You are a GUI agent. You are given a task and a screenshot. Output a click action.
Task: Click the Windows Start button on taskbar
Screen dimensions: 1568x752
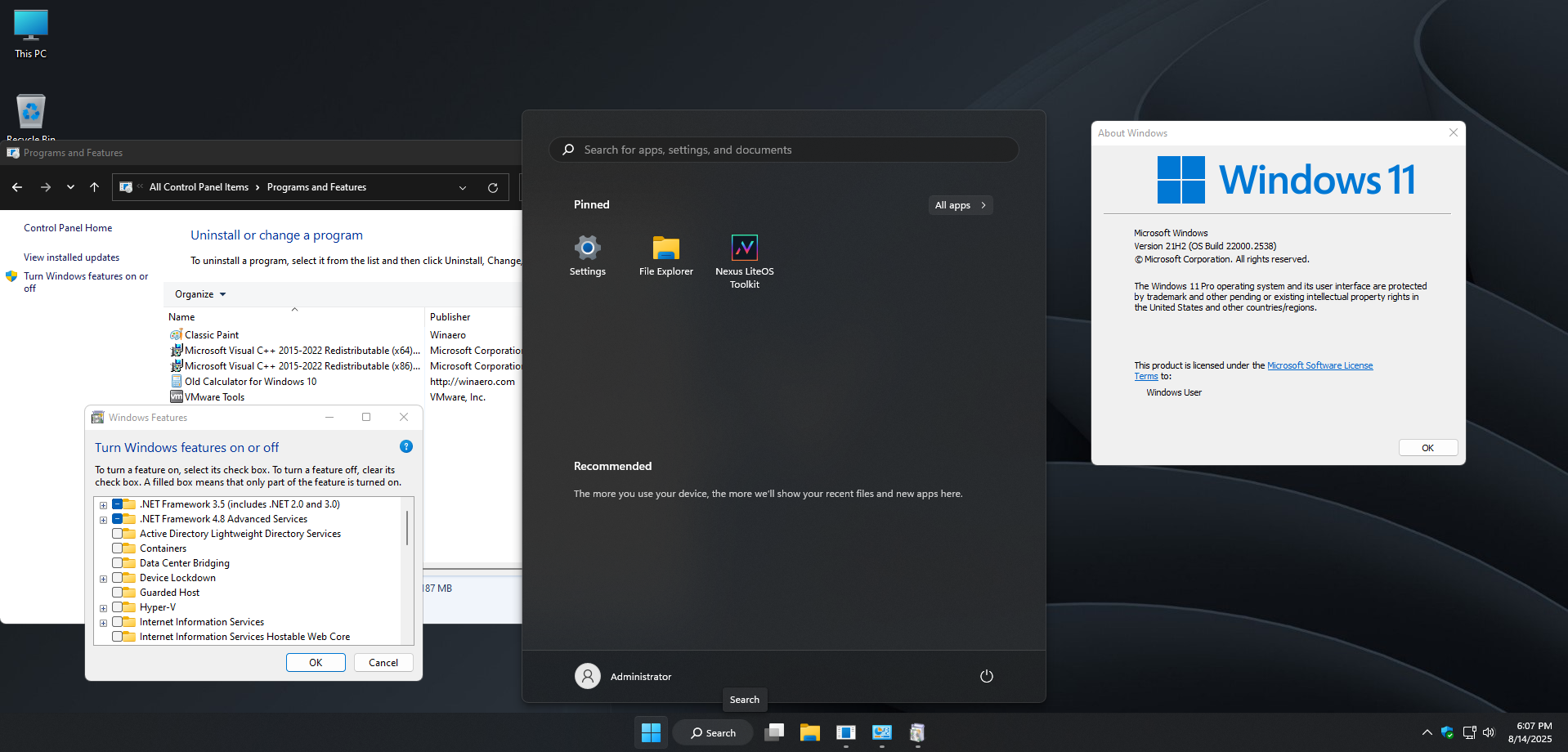click(652, 732)
